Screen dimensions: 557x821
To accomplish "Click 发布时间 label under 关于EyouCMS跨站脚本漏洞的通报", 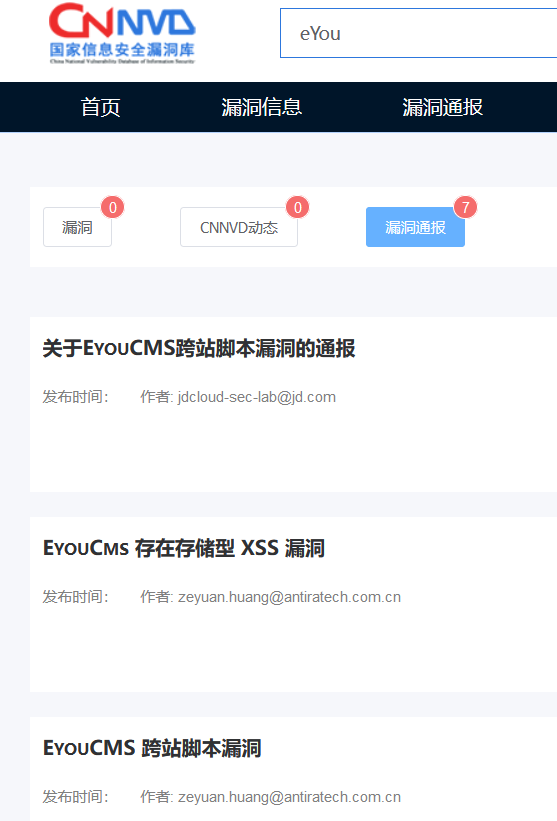I will [x=75, y=397].
